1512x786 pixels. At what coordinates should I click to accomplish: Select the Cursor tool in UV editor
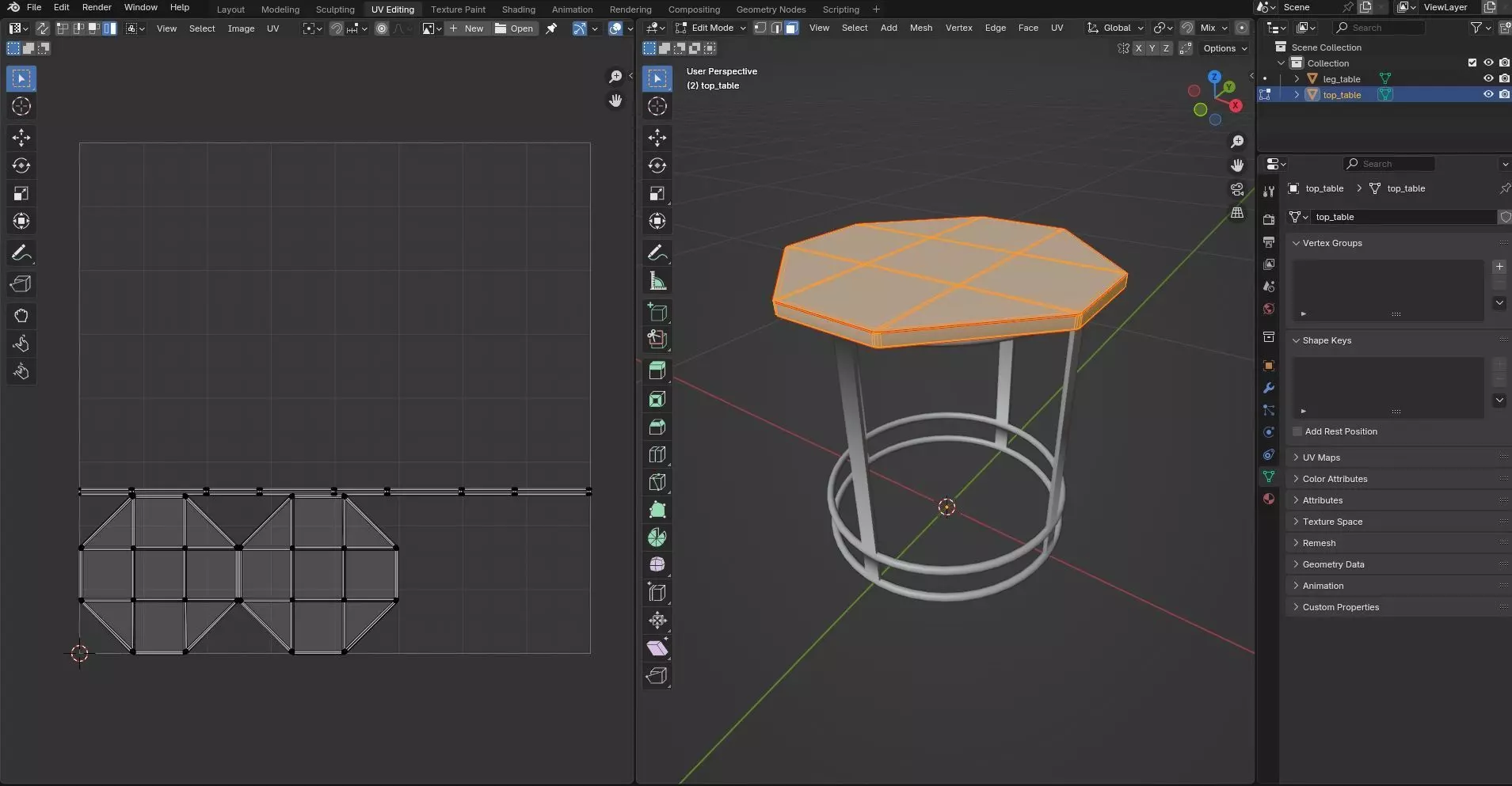tap(21, 106)
